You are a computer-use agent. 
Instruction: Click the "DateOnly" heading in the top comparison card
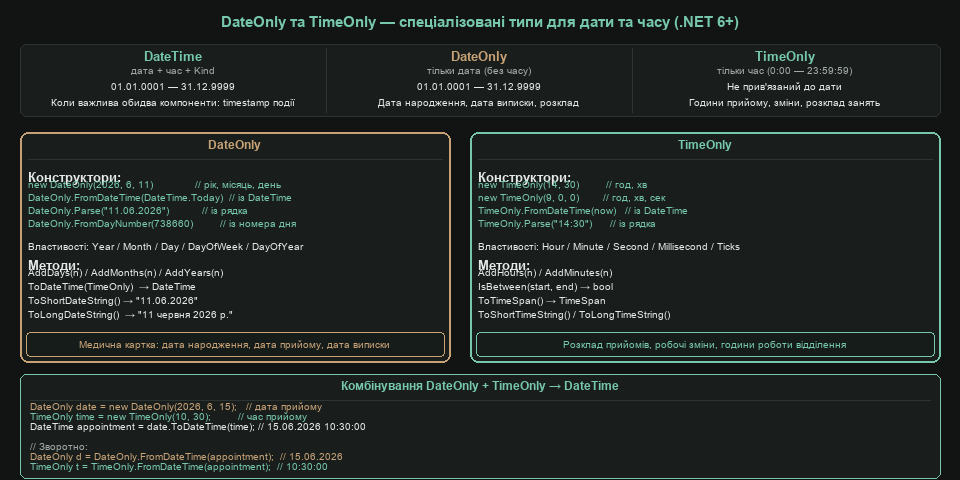point(479,57)
